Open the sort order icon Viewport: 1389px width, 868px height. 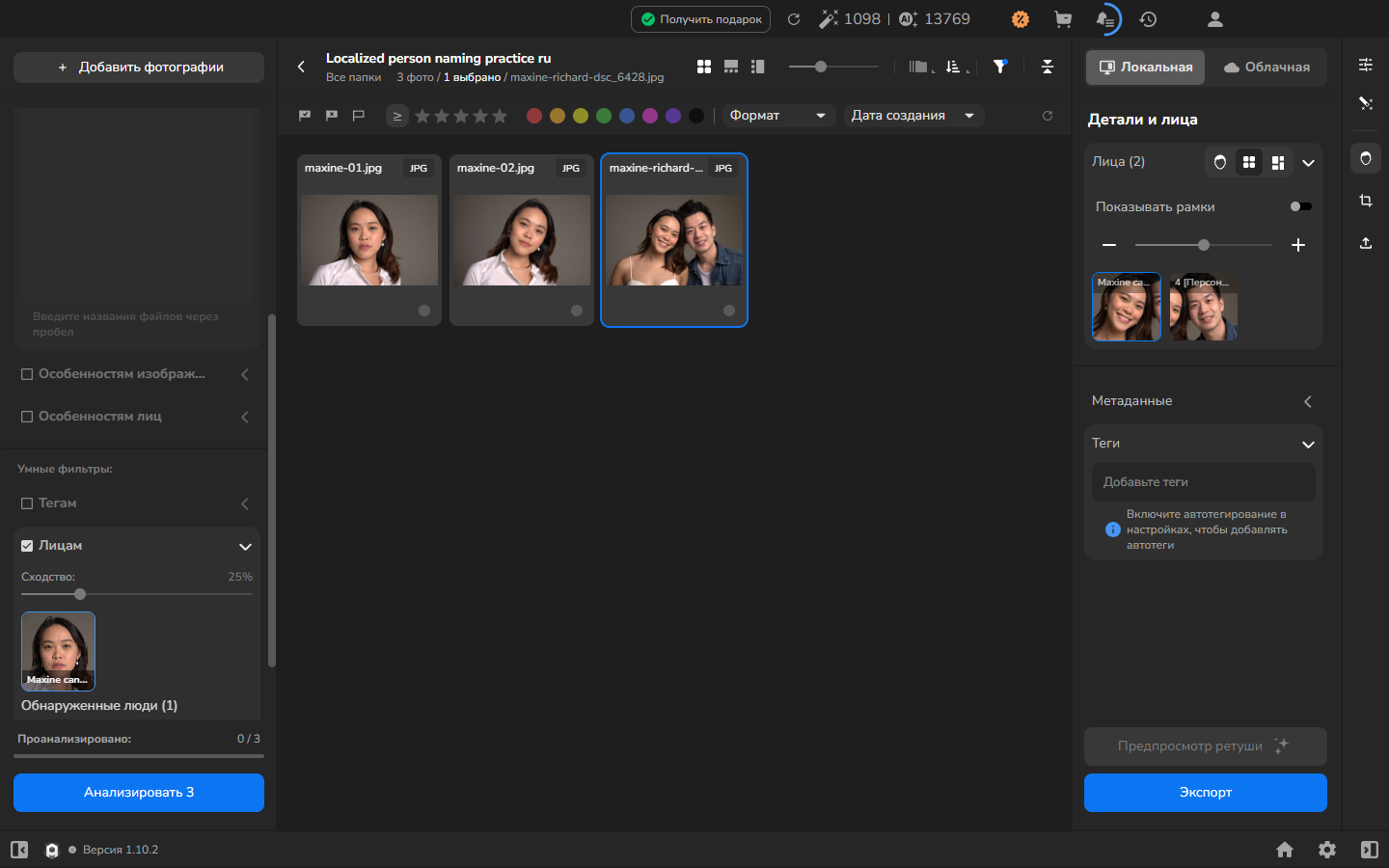[x=954, y=67]
